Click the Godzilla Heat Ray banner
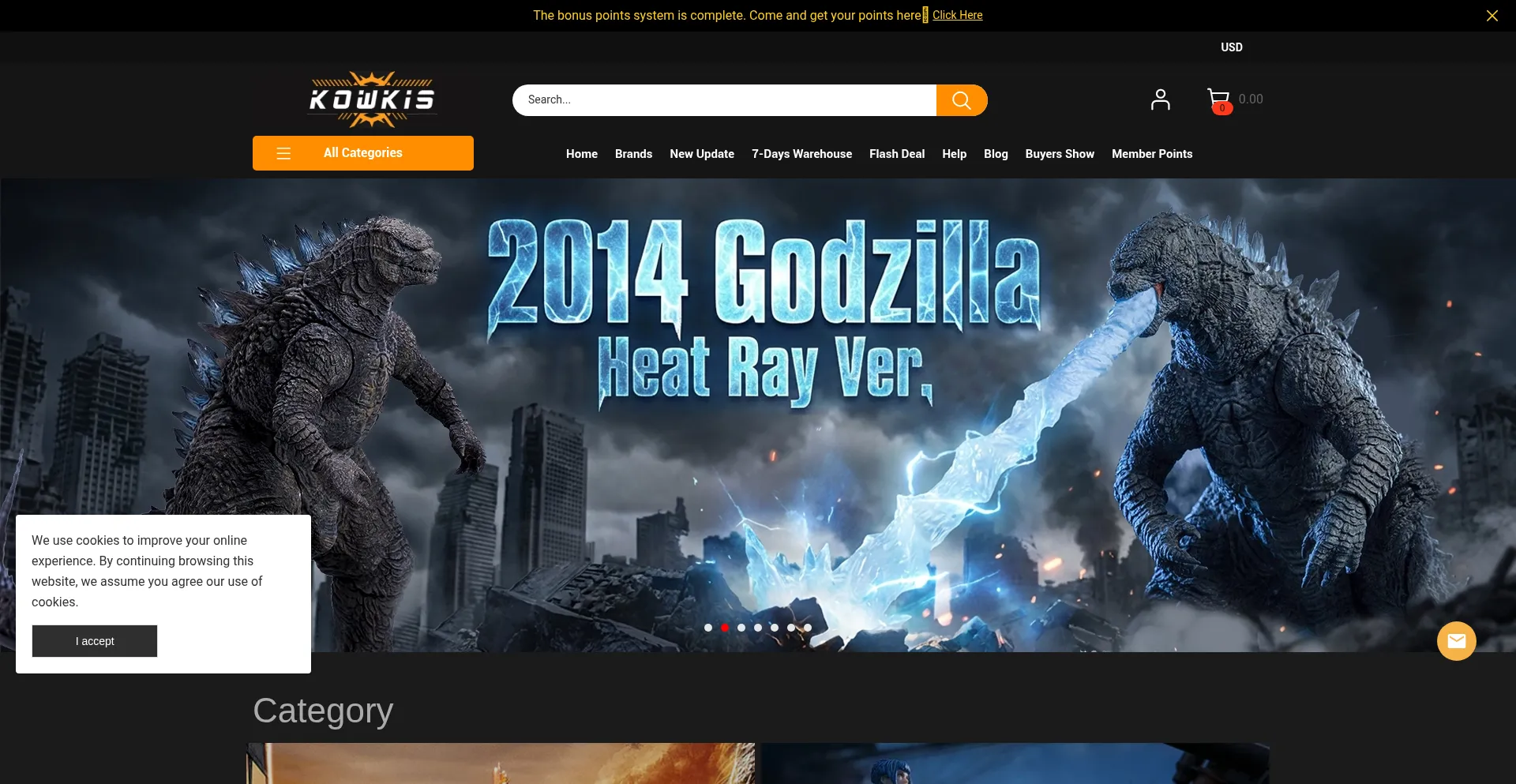Image resolution: width=1516 pixels, height=784 pixels. pyautogui.click(x=758, y=395)
